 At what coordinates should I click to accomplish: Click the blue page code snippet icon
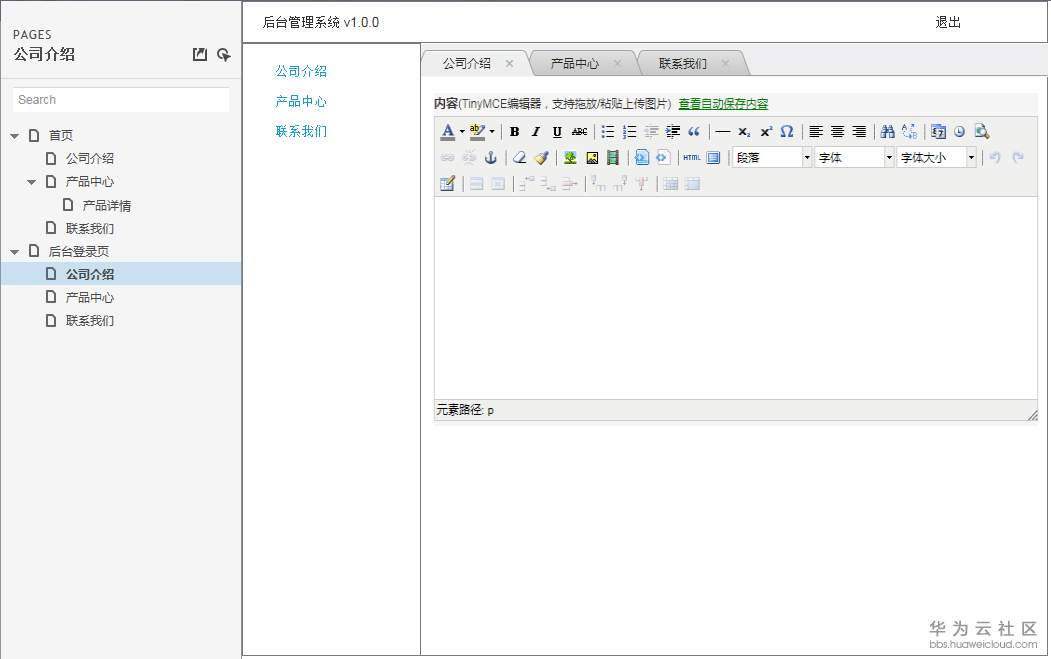[x=641, y=158]
